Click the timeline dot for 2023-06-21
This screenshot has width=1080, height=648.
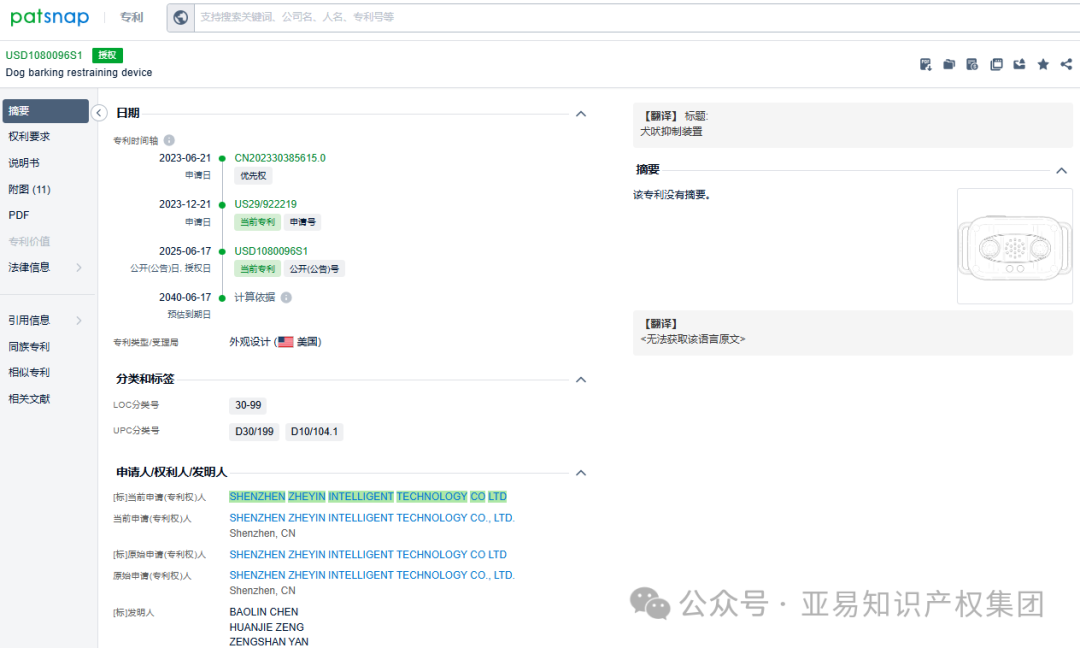click(222, 158)
